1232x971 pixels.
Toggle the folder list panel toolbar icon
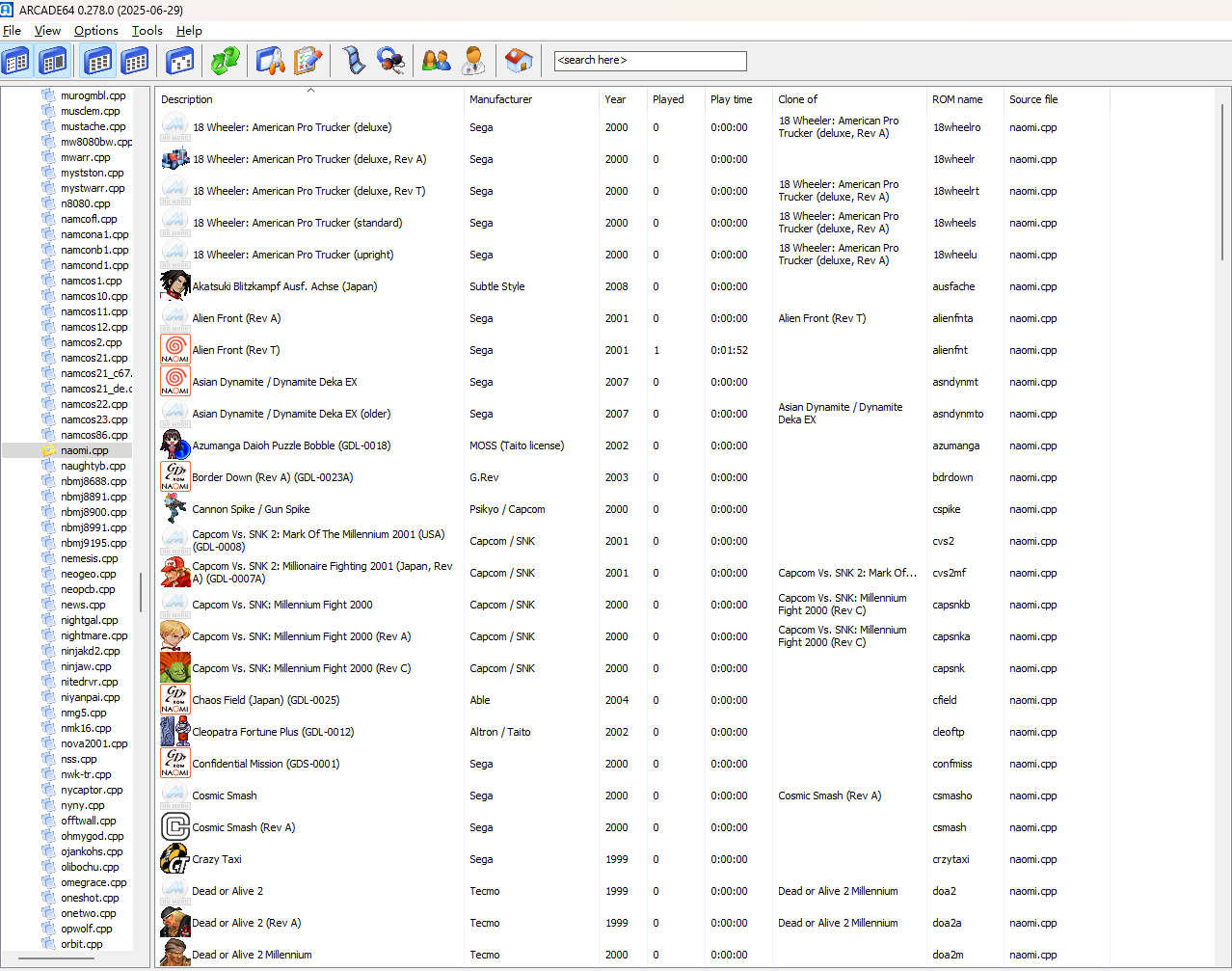click(16, 61)
